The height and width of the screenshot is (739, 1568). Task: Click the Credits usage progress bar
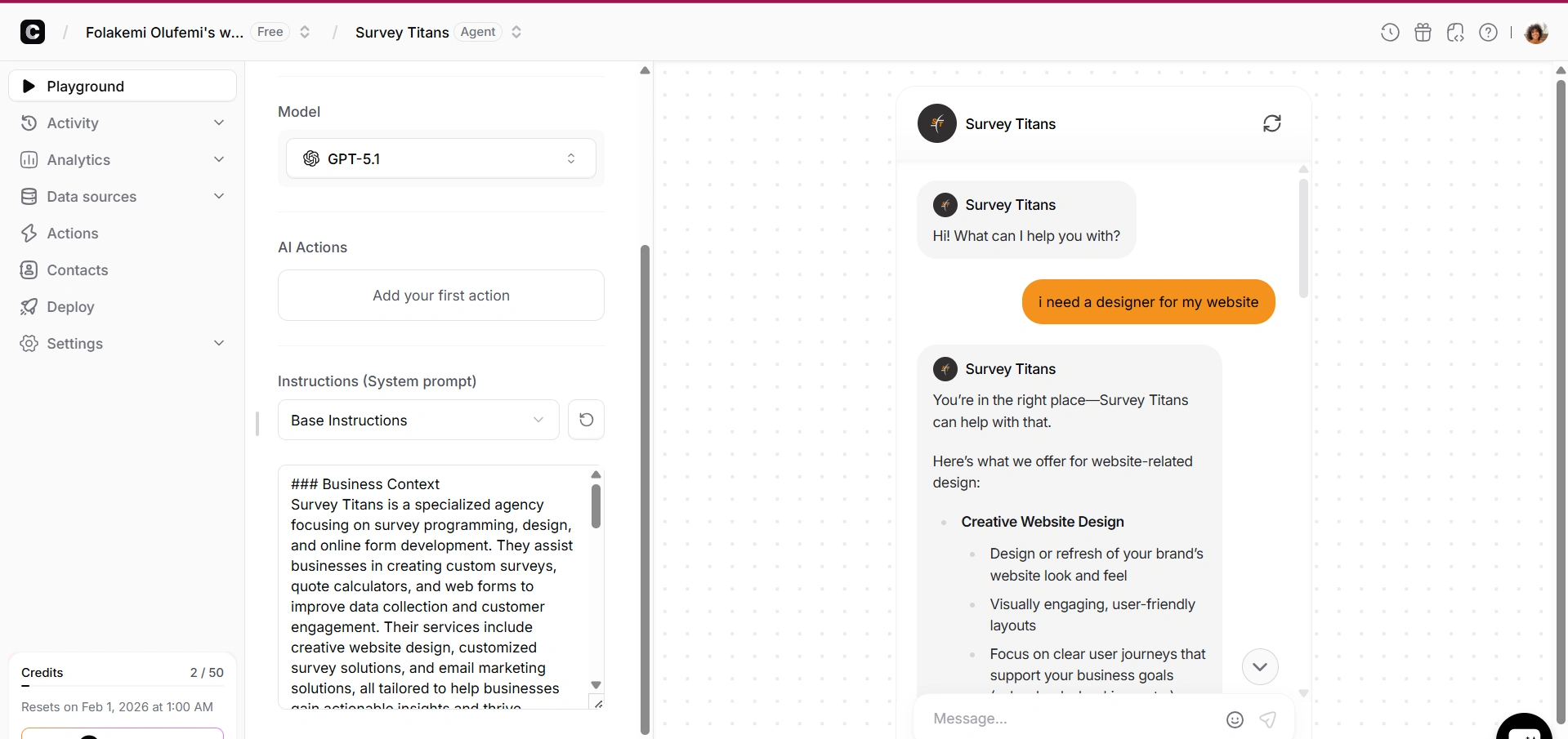(123, 686)
